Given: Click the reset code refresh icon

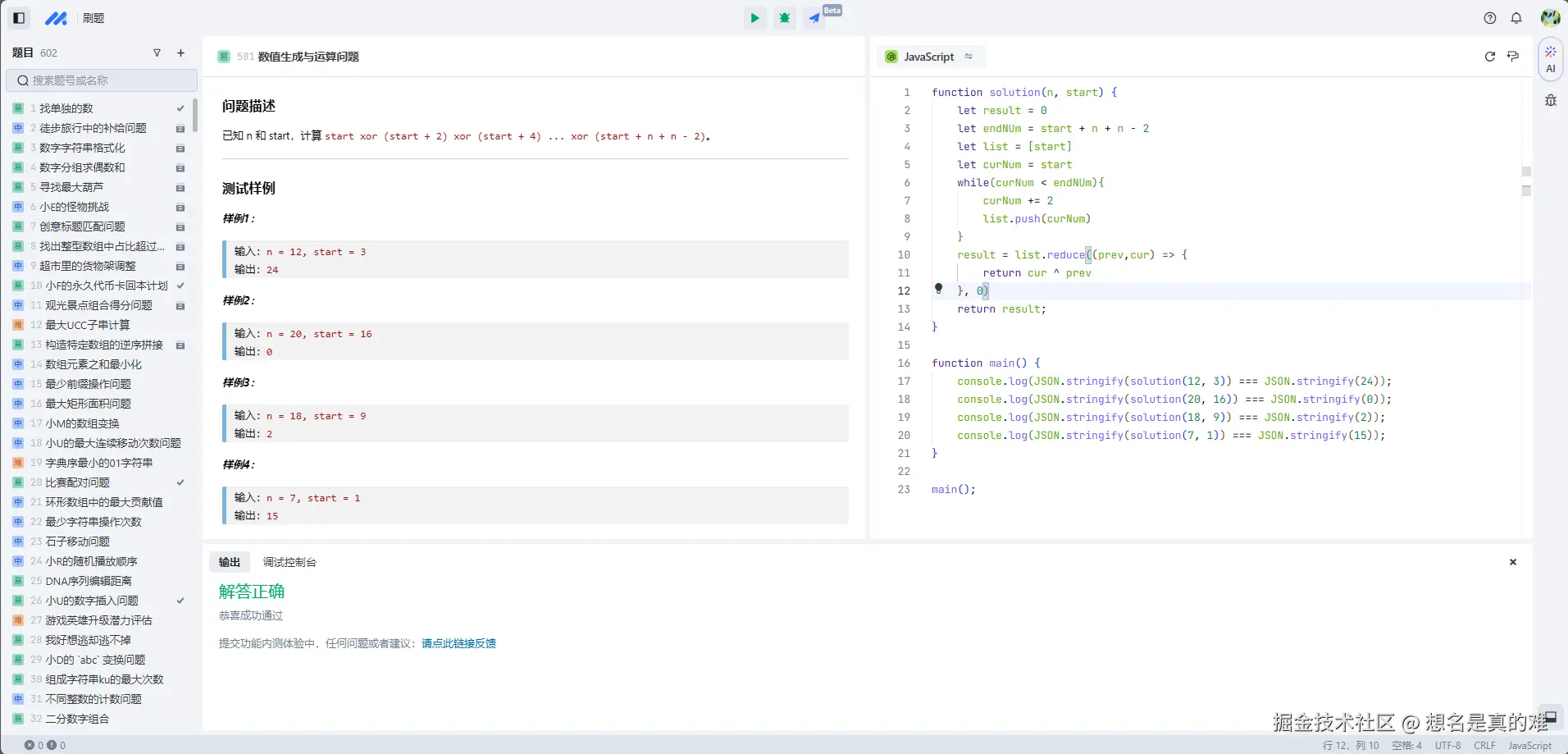Looking at the screenshot, I should 1489,57.
